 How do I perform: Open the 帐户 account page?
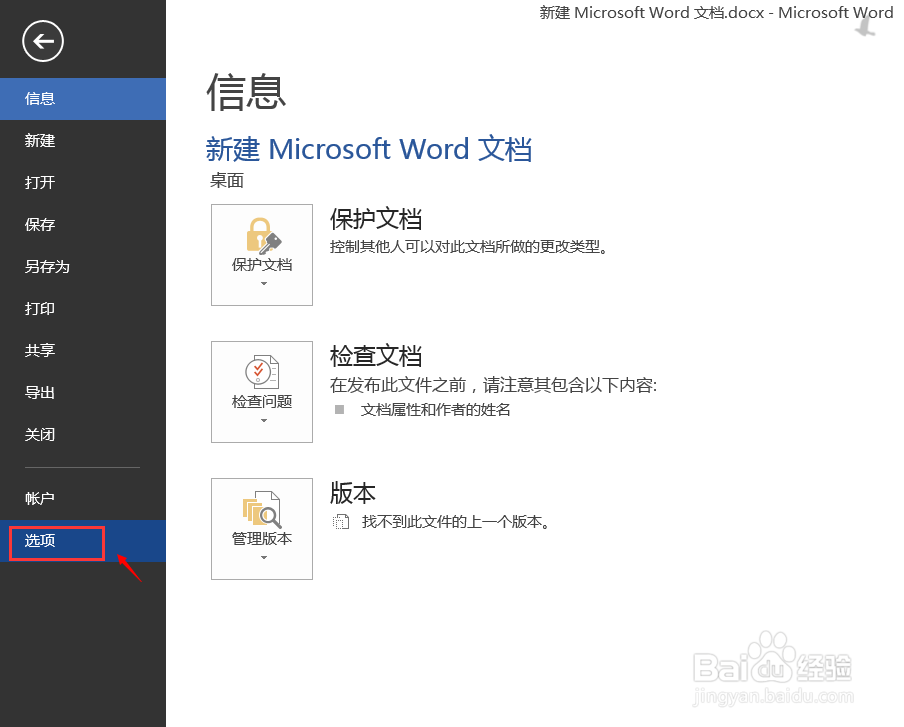click(x=40, y=498)
